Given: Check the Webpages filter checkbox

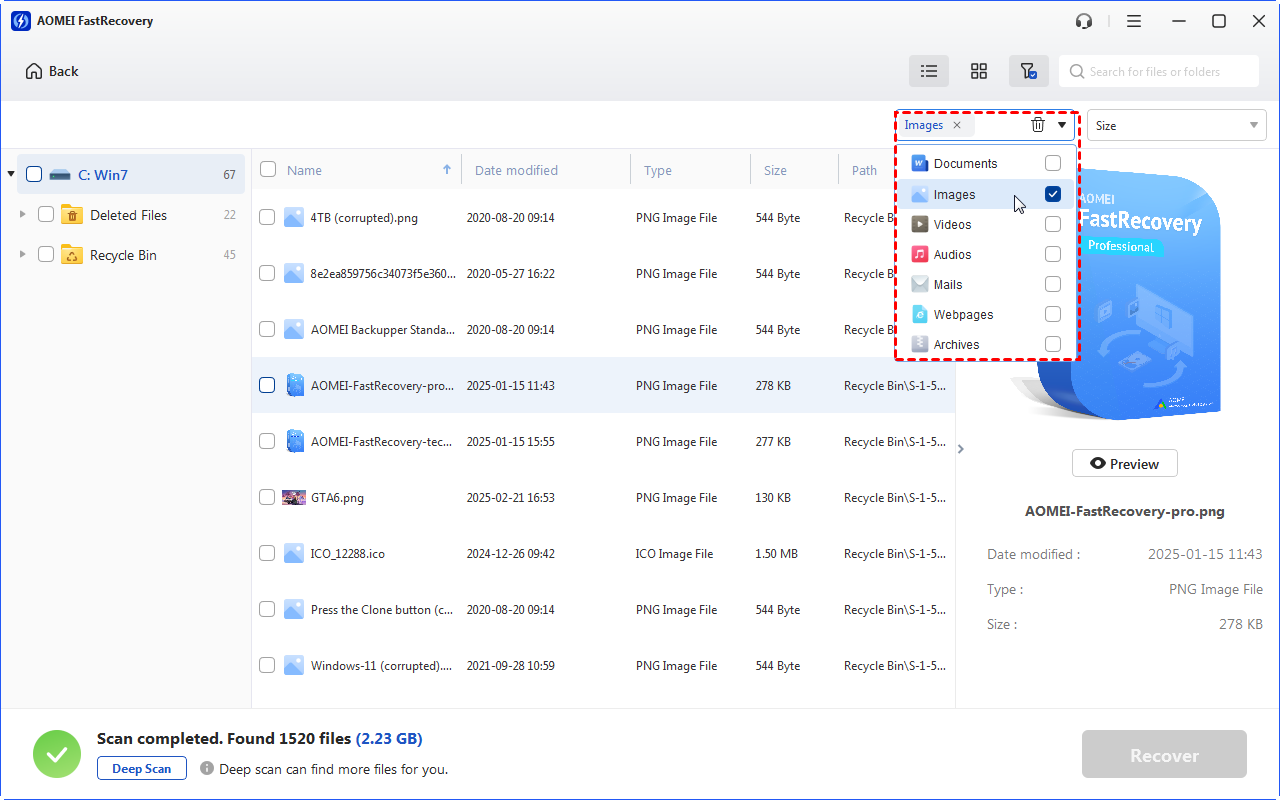Looking at the screenshot, I should click(1053, 314).
